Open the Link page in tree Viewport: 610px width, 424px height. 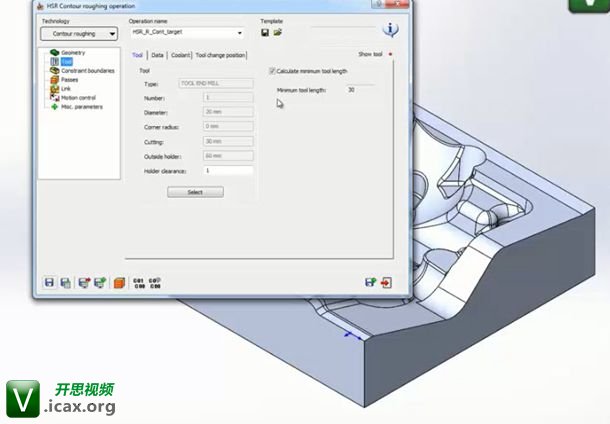[x=66, y=89]
